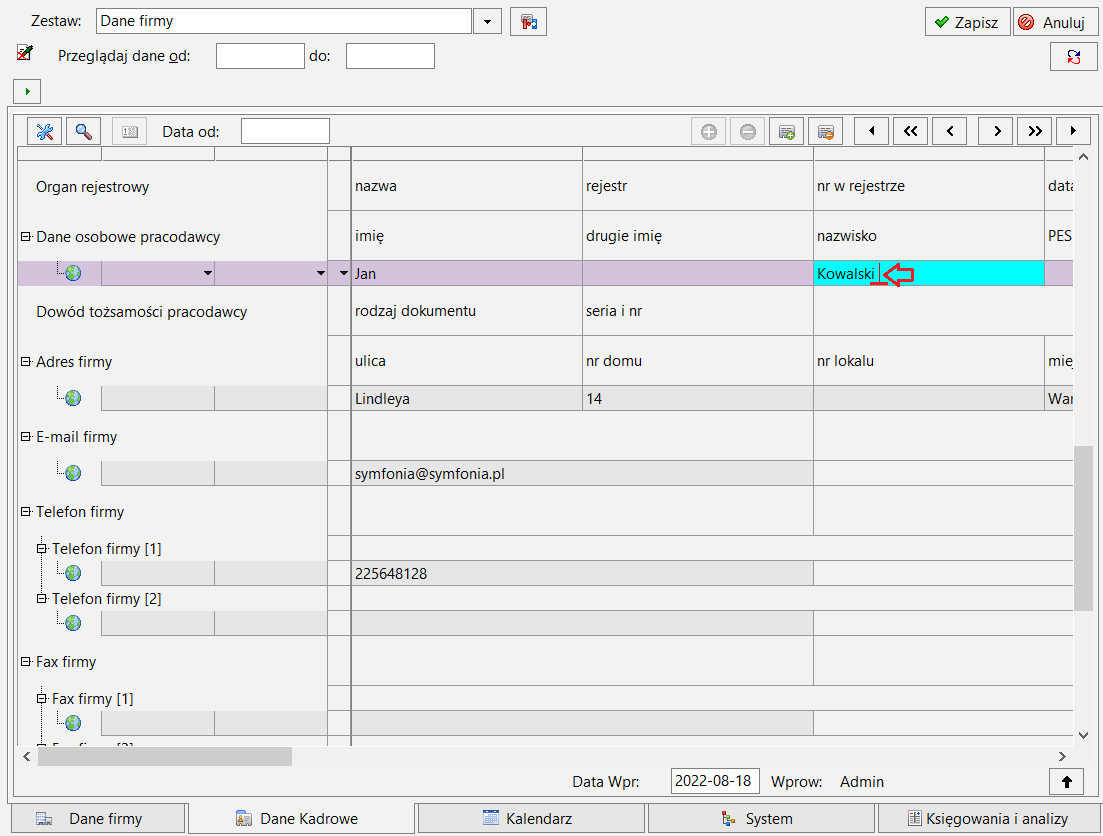
Task: Click the Data od field in grid toolbar
Action: point(285,132)
